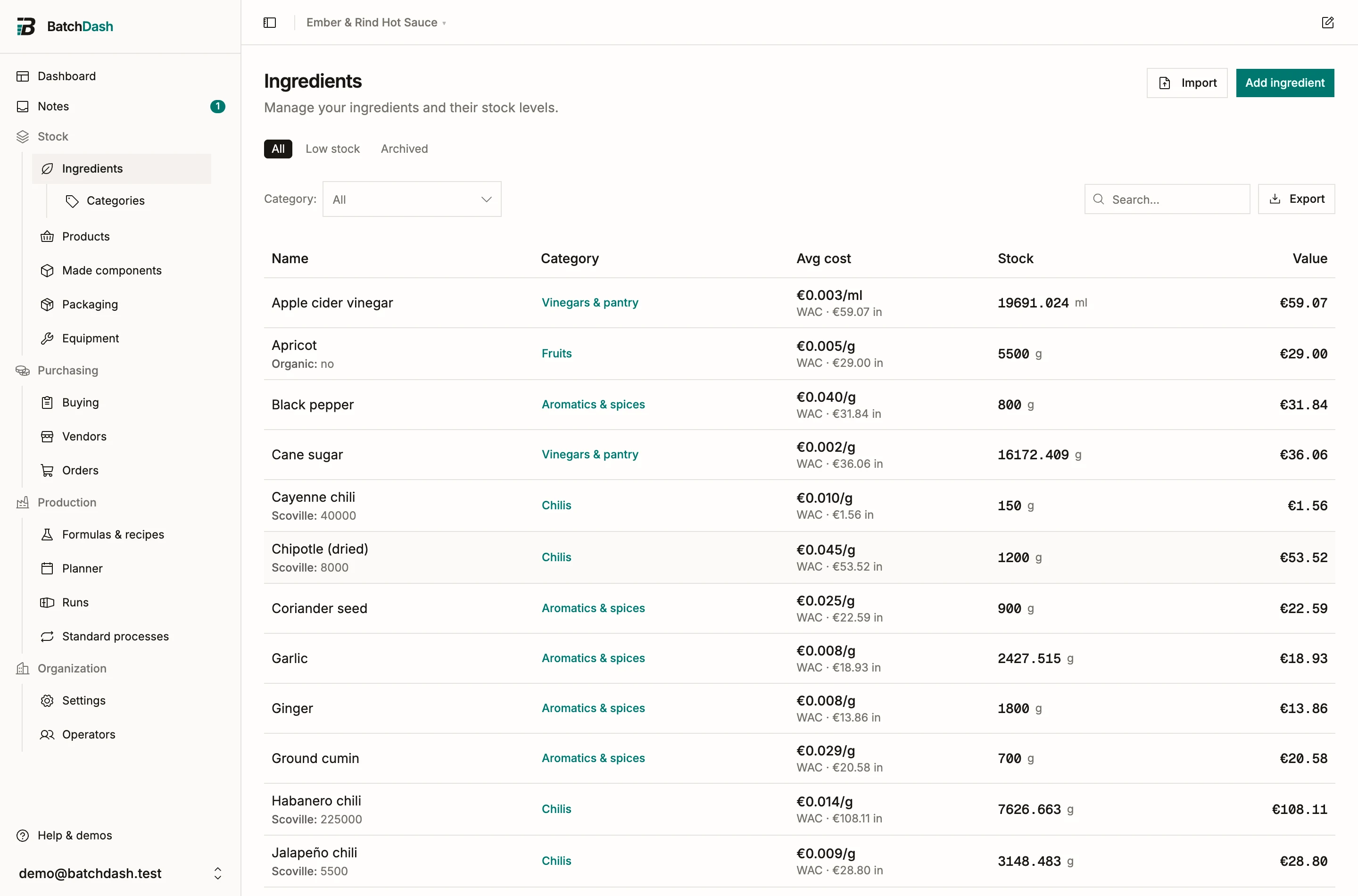Open Buying clipboard icon

tap(48, 402)
